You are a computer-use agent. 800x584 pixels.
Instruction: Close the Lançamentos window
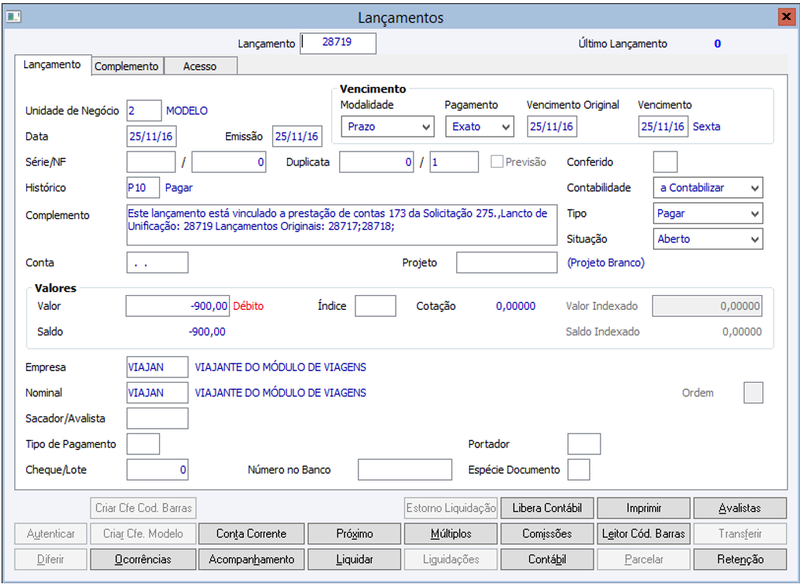pos(785,17)
